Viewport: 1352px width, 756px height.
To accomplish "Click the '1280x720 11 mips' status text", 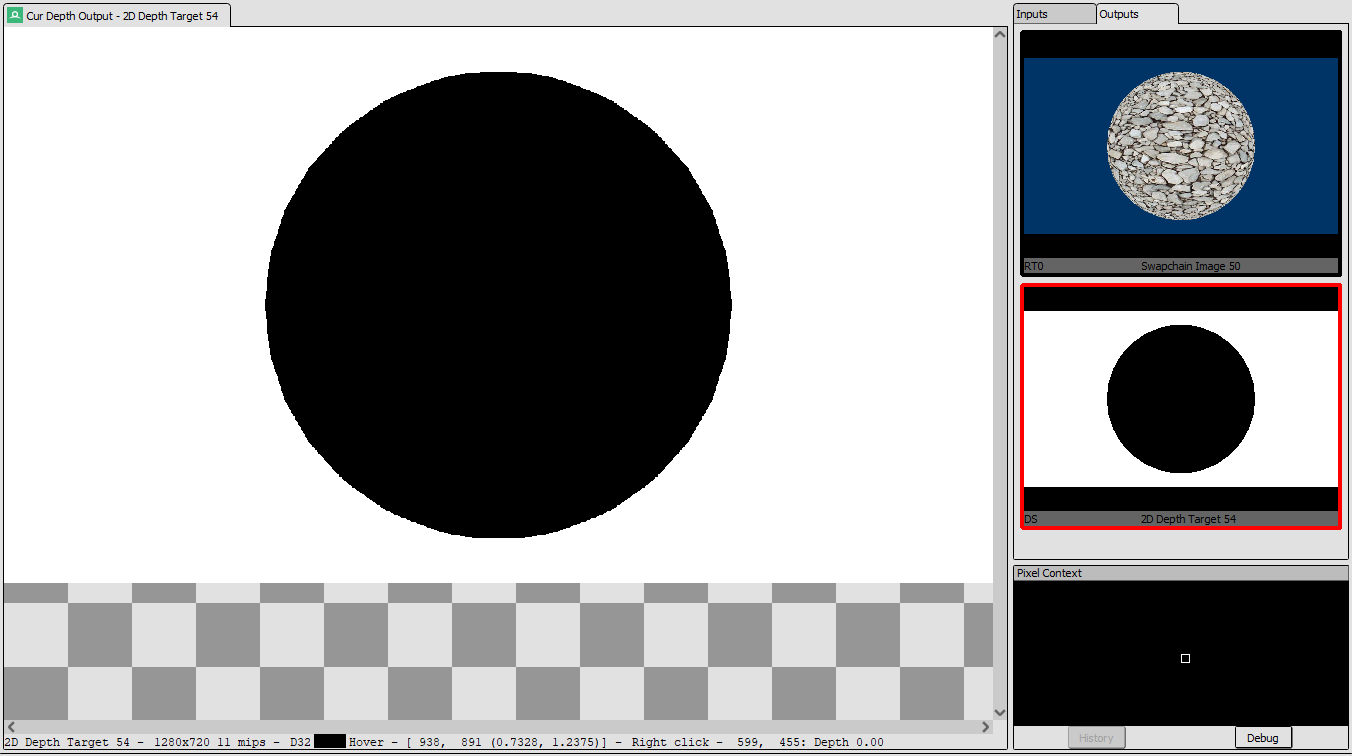I will pyautogui.click(x=212, y=742).
